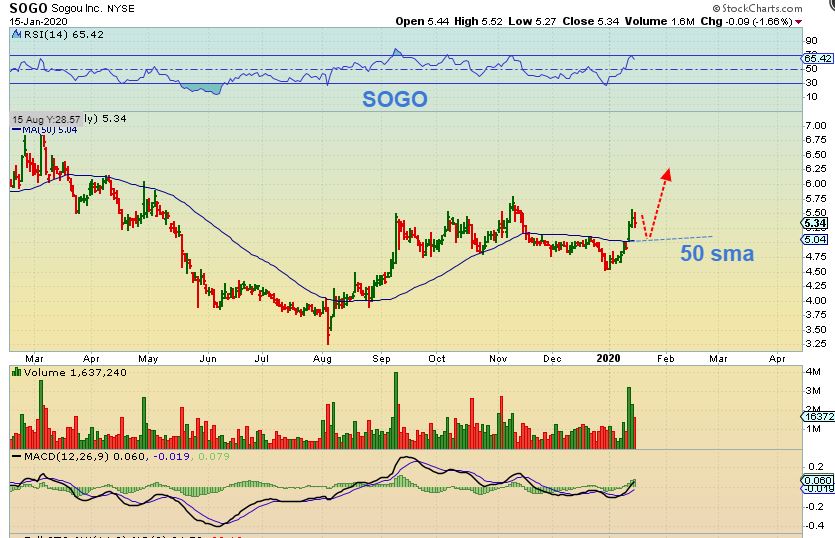Select the SOGO ticker symbol in header
The width and height of the screenshot is (835, 538).
29,8
